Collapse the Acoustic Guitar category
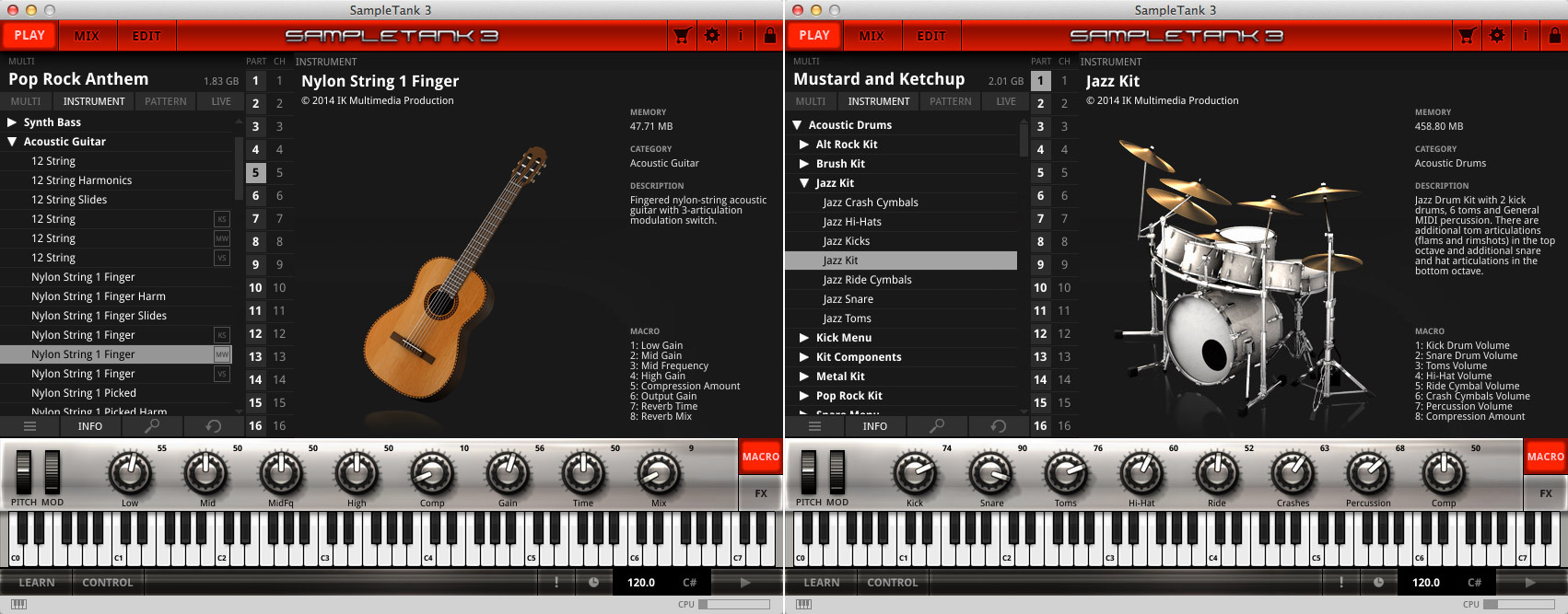The height and width of the screenshot is (614, 1568). [12, 142]
